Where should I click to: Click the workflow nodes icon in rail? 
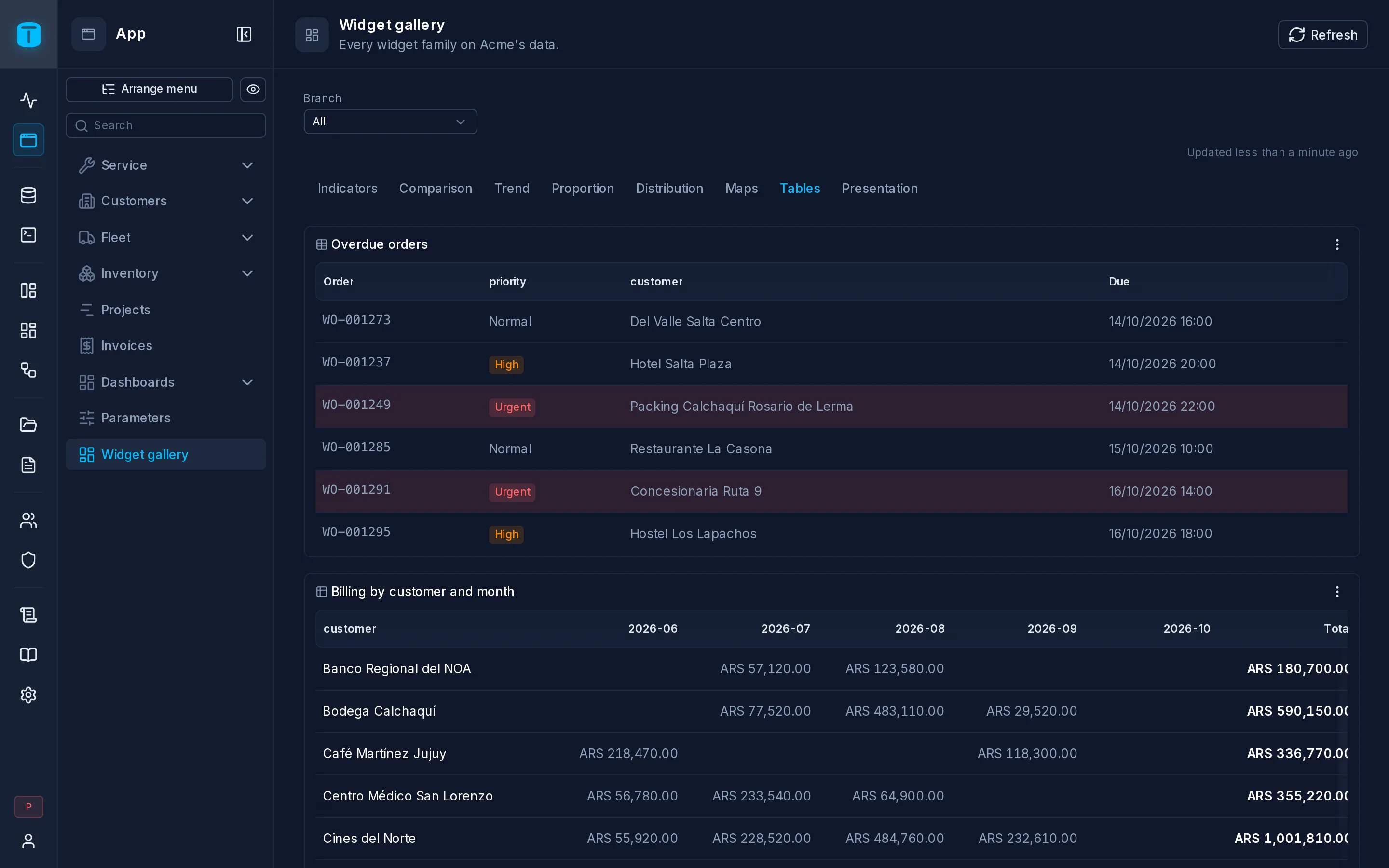(x=28, y=370)
